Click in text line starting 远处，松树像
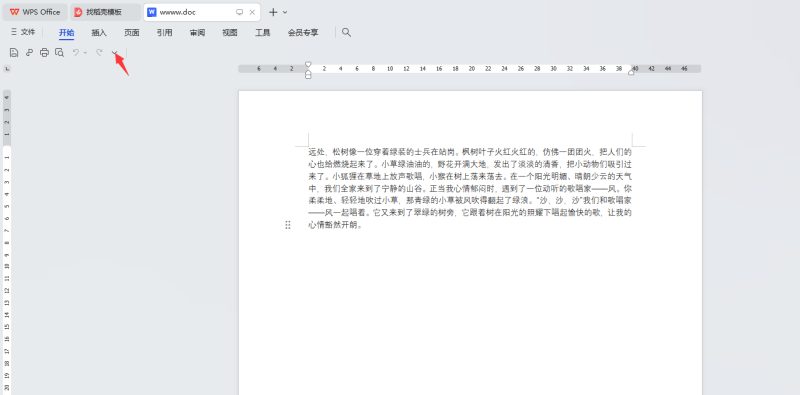Viewport: 800px width, 395px height. [x=470, y=152]
